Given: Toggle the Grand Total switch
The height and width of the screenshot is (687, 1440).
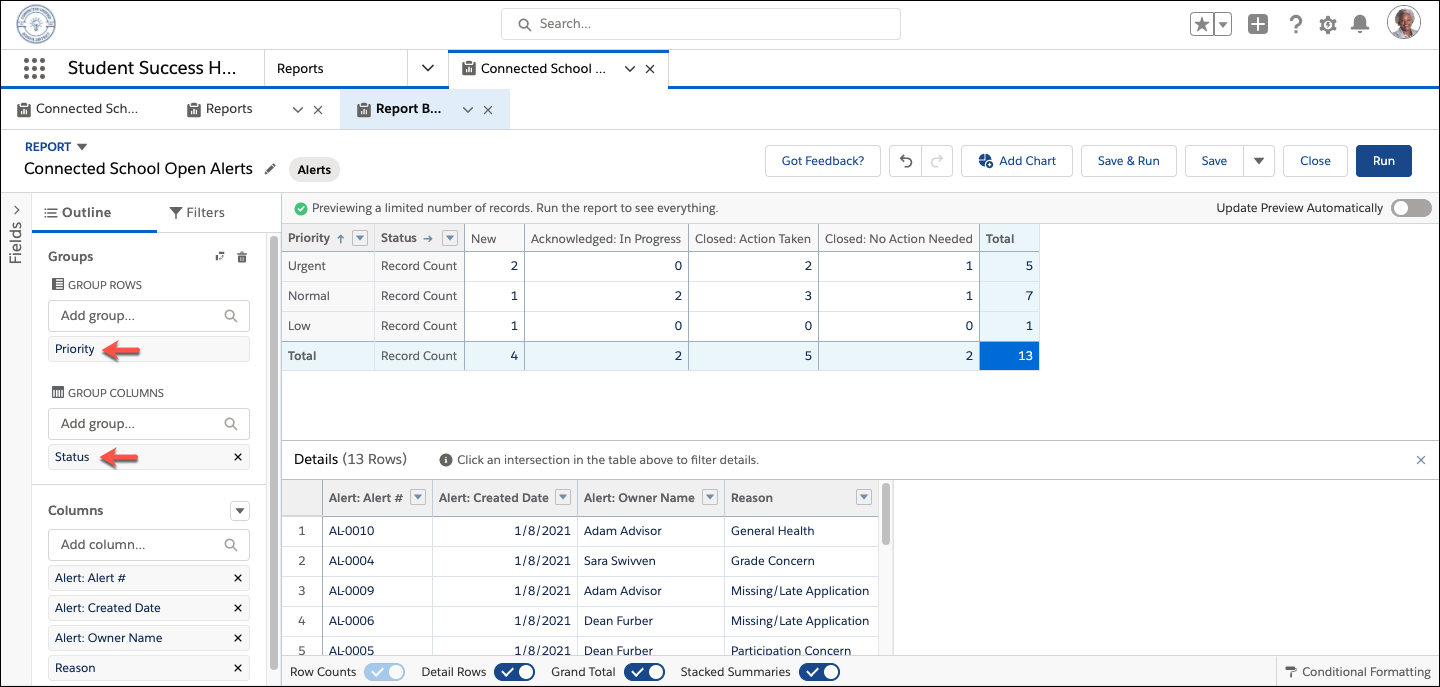Looking at the screenshot, I should [x=645, y=672].
